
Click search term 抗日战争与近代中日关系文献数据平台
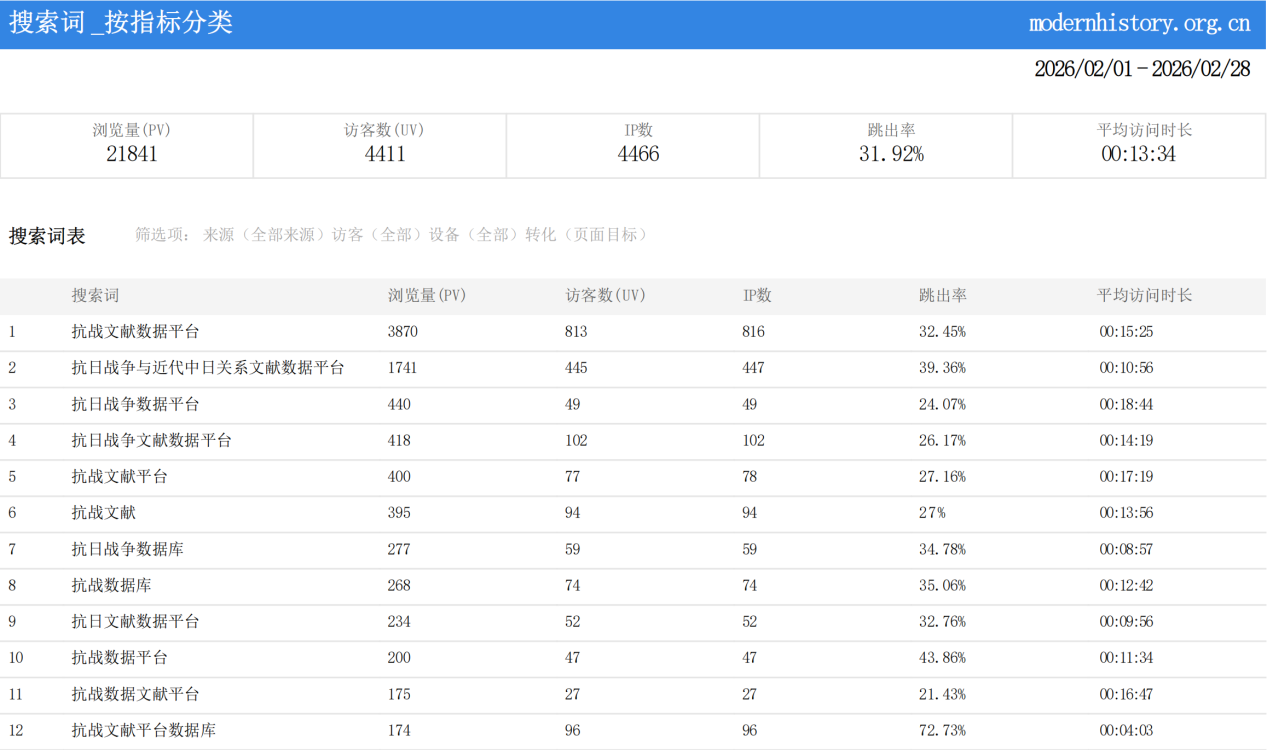[207, 368]
